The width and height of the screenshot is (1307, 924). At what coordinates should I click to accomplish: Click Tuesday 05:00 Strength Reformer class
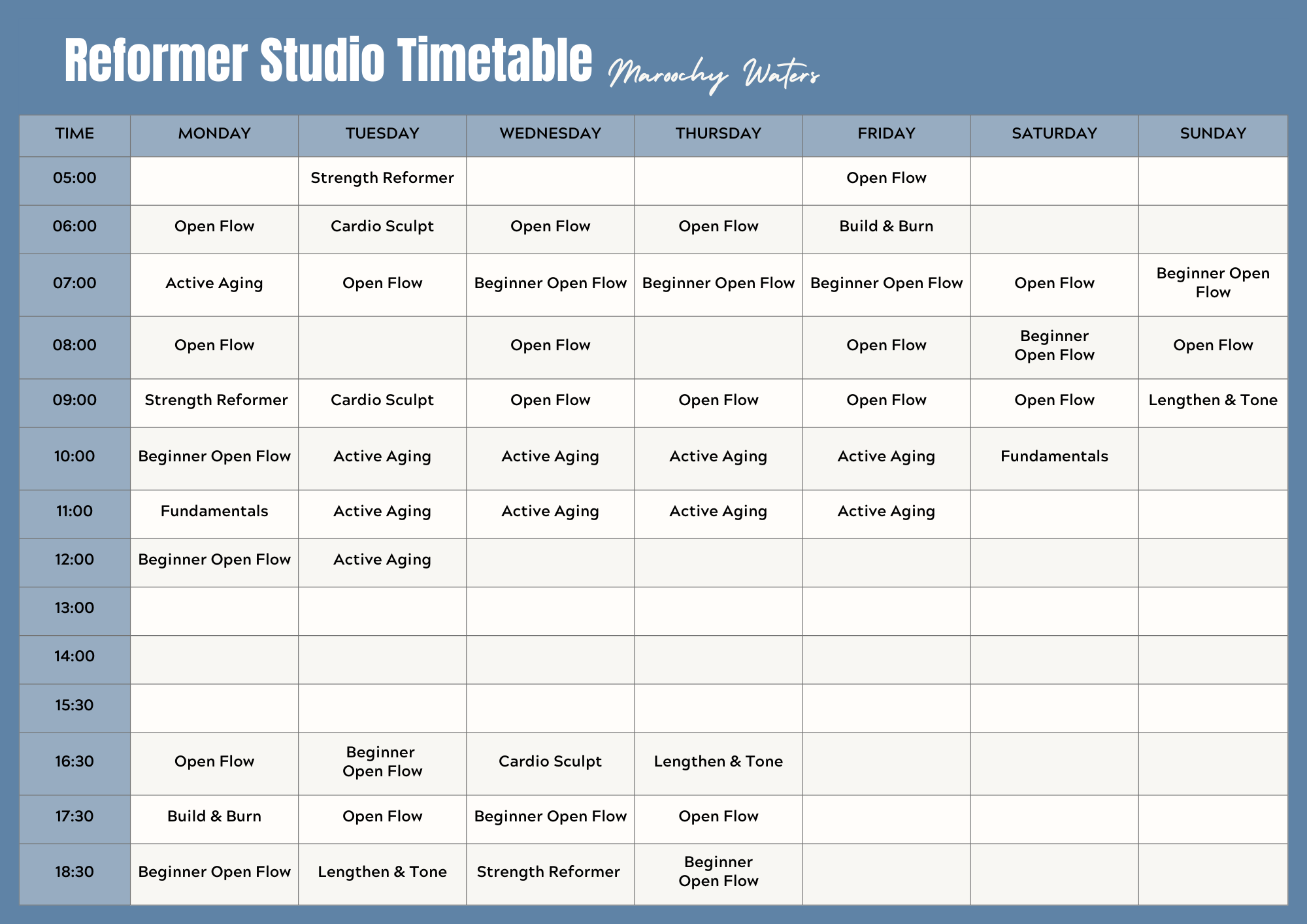(x=382, y=178)
